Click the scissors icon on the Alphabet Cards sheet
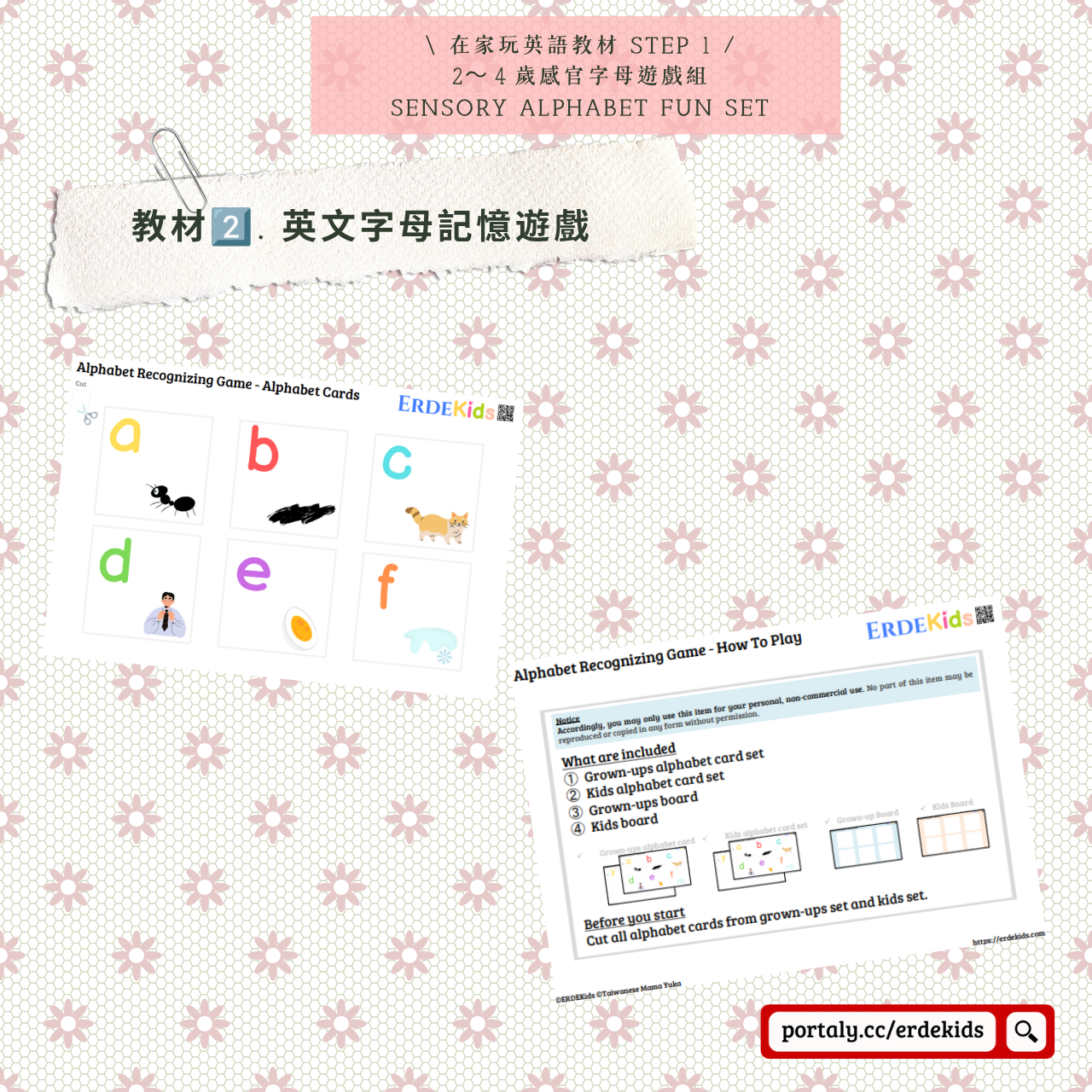This screenshot has height=1092, width=1092. click(87, 415)
